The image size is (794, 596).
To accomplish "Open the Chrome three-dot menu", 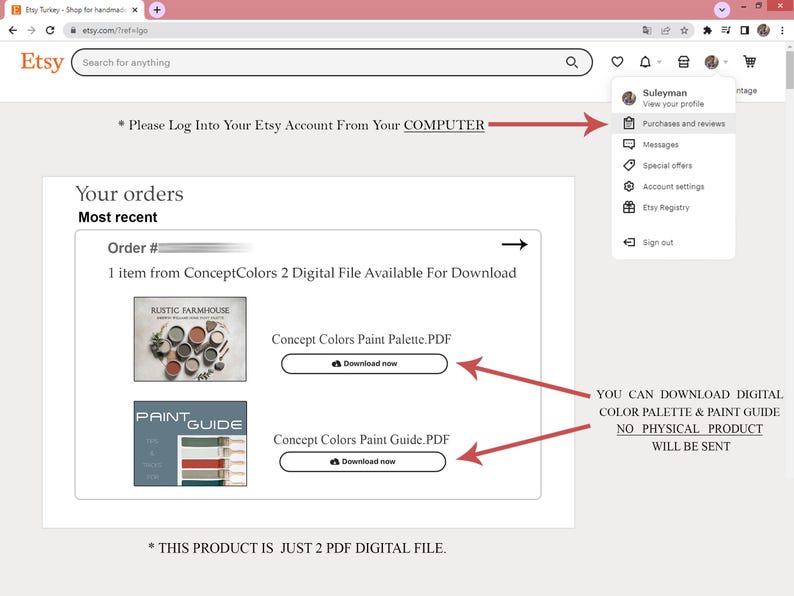I will point(782,30).
